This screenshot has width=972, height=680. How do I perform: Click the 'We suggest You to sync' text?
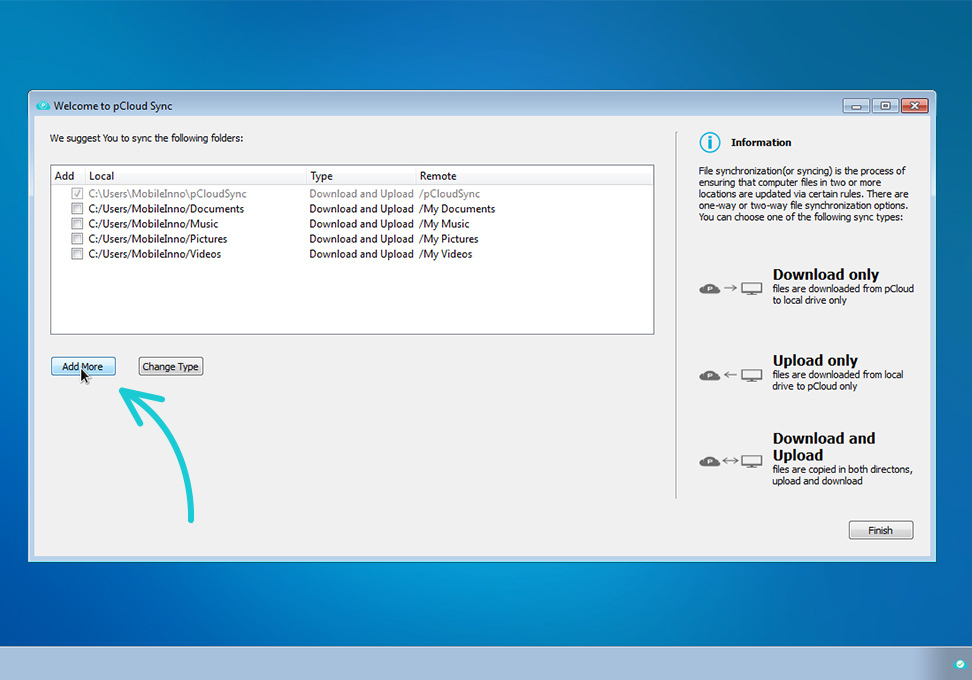point(146,138)
